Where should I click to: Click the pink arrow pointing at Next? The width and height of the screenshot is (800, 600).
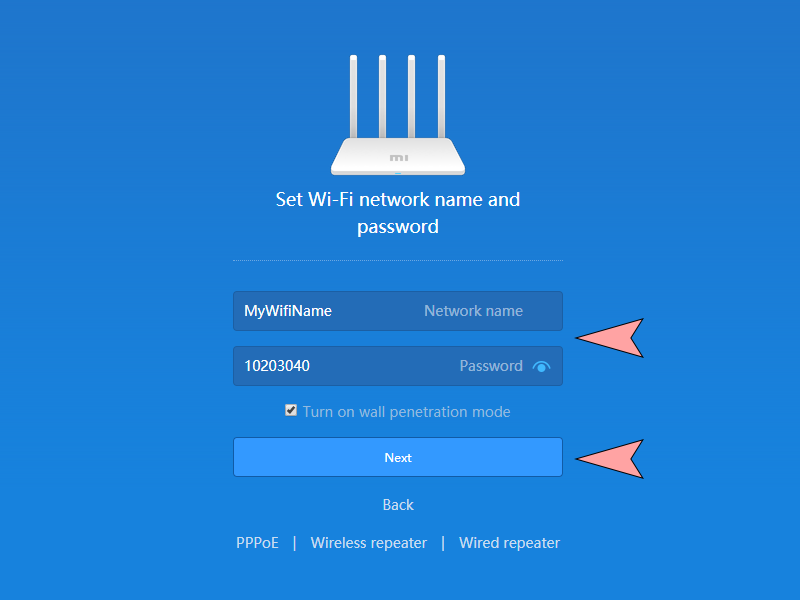(610, 457)
